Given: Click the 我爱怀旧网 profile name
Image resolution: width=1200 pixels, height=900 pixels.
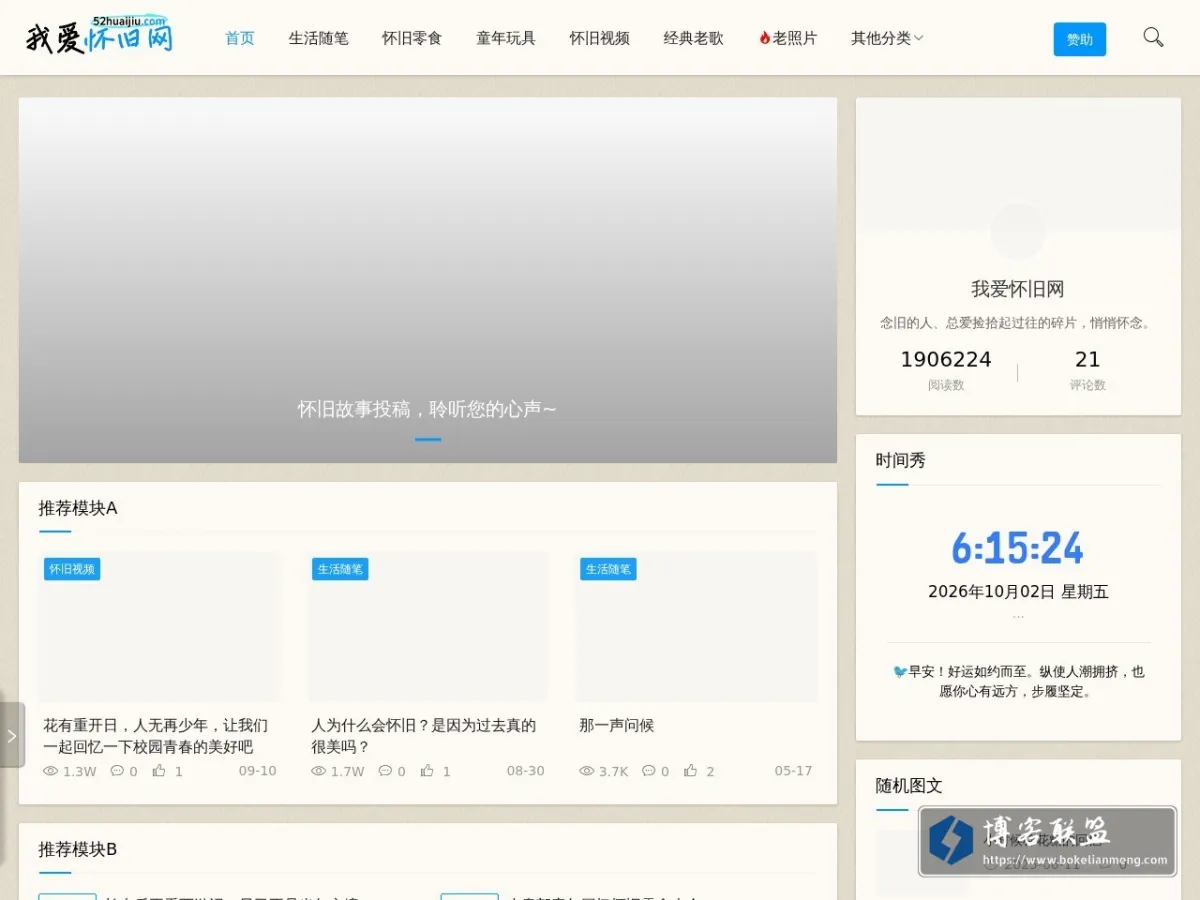Looking at the screenshot, I should click(1018, 289).
